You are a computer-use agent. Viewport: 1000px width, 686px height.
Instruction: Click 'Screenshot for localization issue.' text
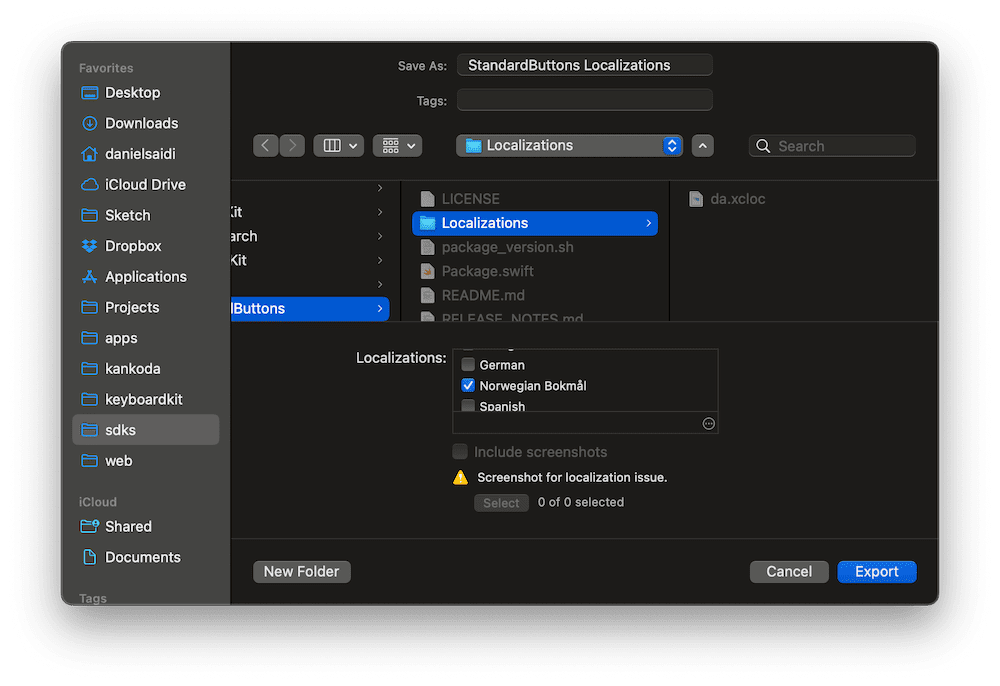(572, 478)
